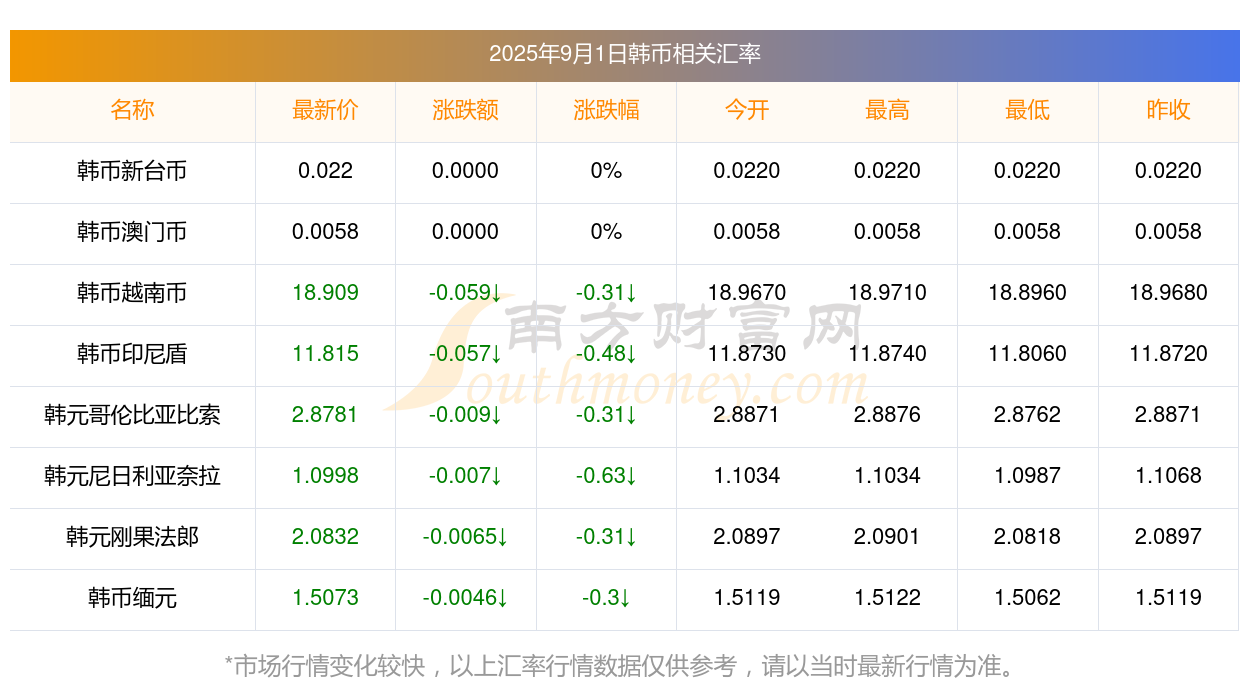Click the 涨跌额 column header
This screenshot has width=1250, height=698.
pyautogui.click(x=466, y=110)
